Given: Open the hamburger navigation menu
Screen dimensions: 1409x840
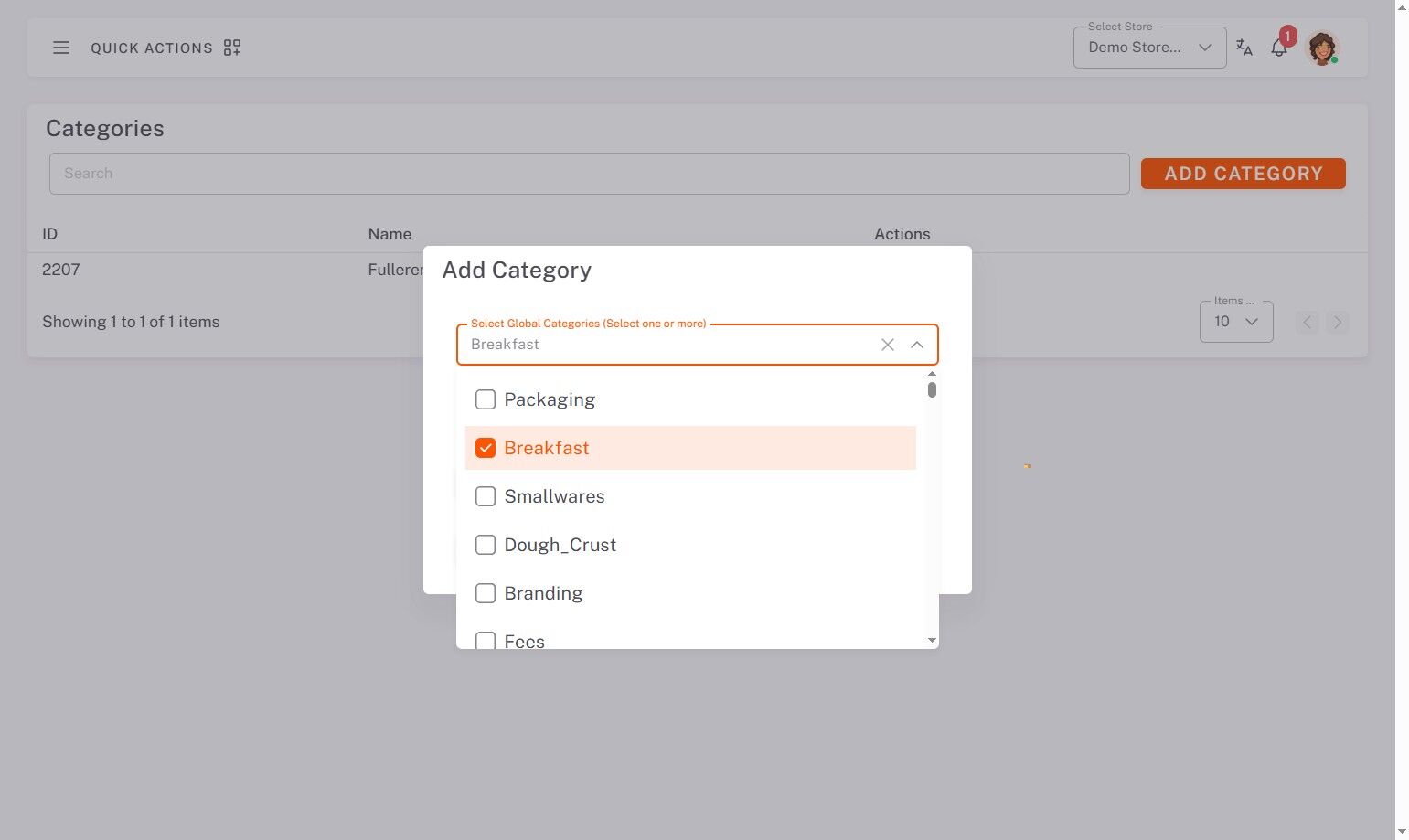Looking at the screenshot, I should [61, 48].
